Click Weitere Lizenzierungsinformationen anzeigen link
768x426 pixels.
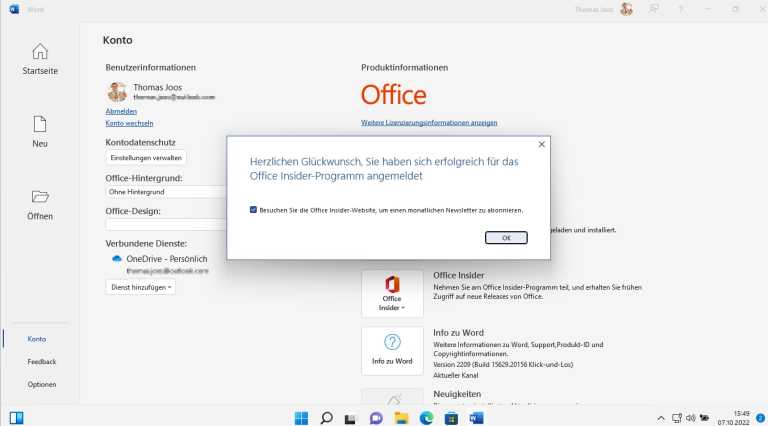429,122
